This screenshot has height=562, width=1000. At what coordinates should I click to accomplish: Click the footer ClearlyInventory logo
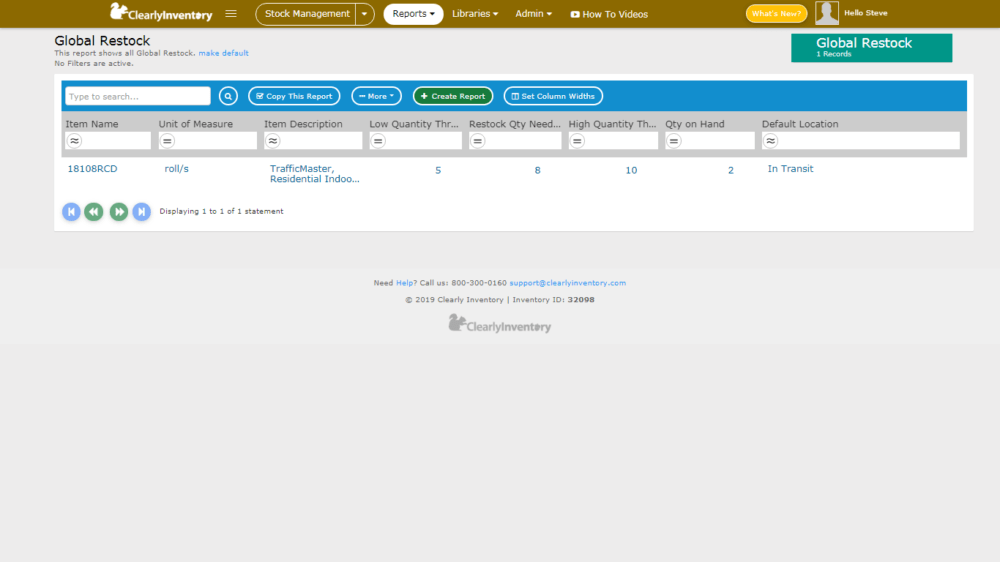(x=499, y=324)
